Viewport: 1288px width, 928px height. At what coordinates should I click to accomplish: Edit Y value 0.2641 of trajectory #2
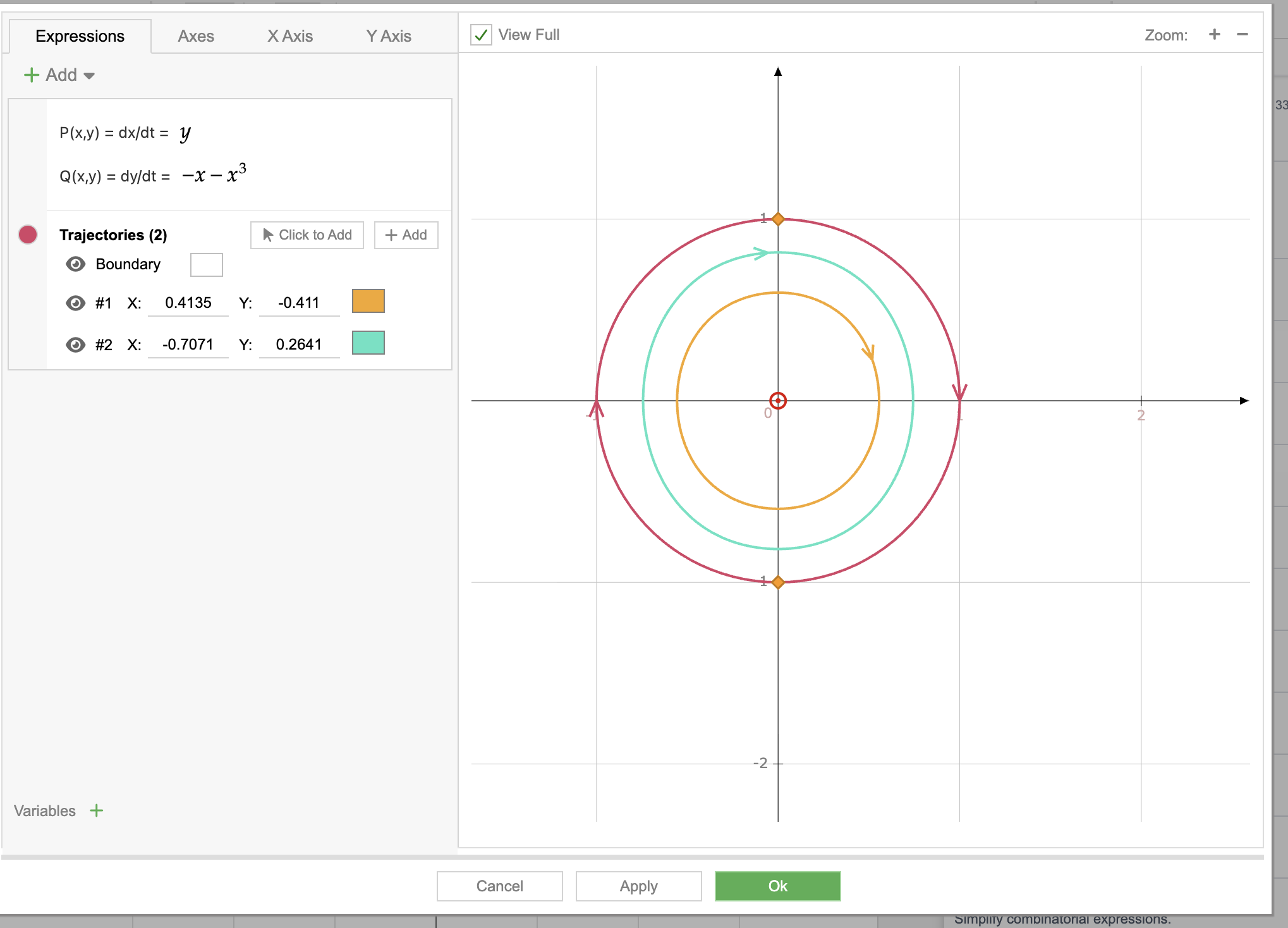tap(299, 345)
